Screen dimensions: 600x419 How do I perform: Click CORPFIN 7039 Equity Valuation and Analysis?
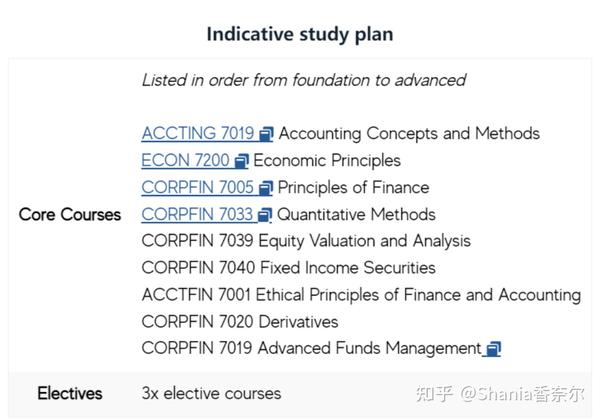[306, 241]
